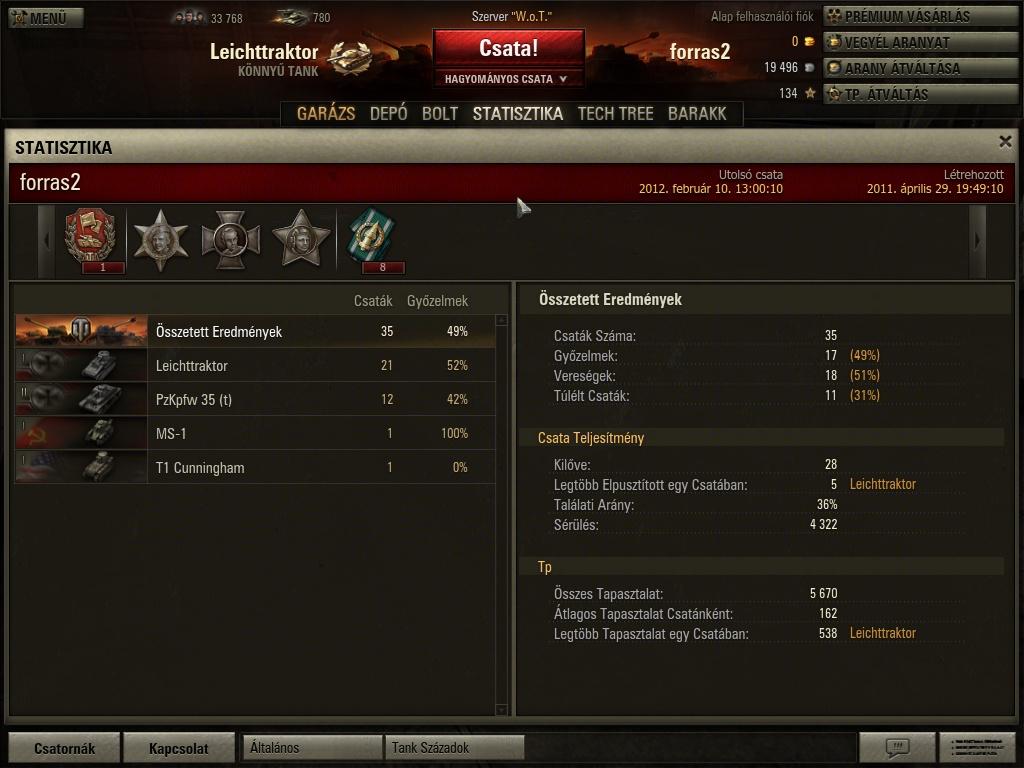Image resolution: width=1024 pixels, height=768 pixels.
Task: Start battle with the Csata! button
Action: pos(508,48)
